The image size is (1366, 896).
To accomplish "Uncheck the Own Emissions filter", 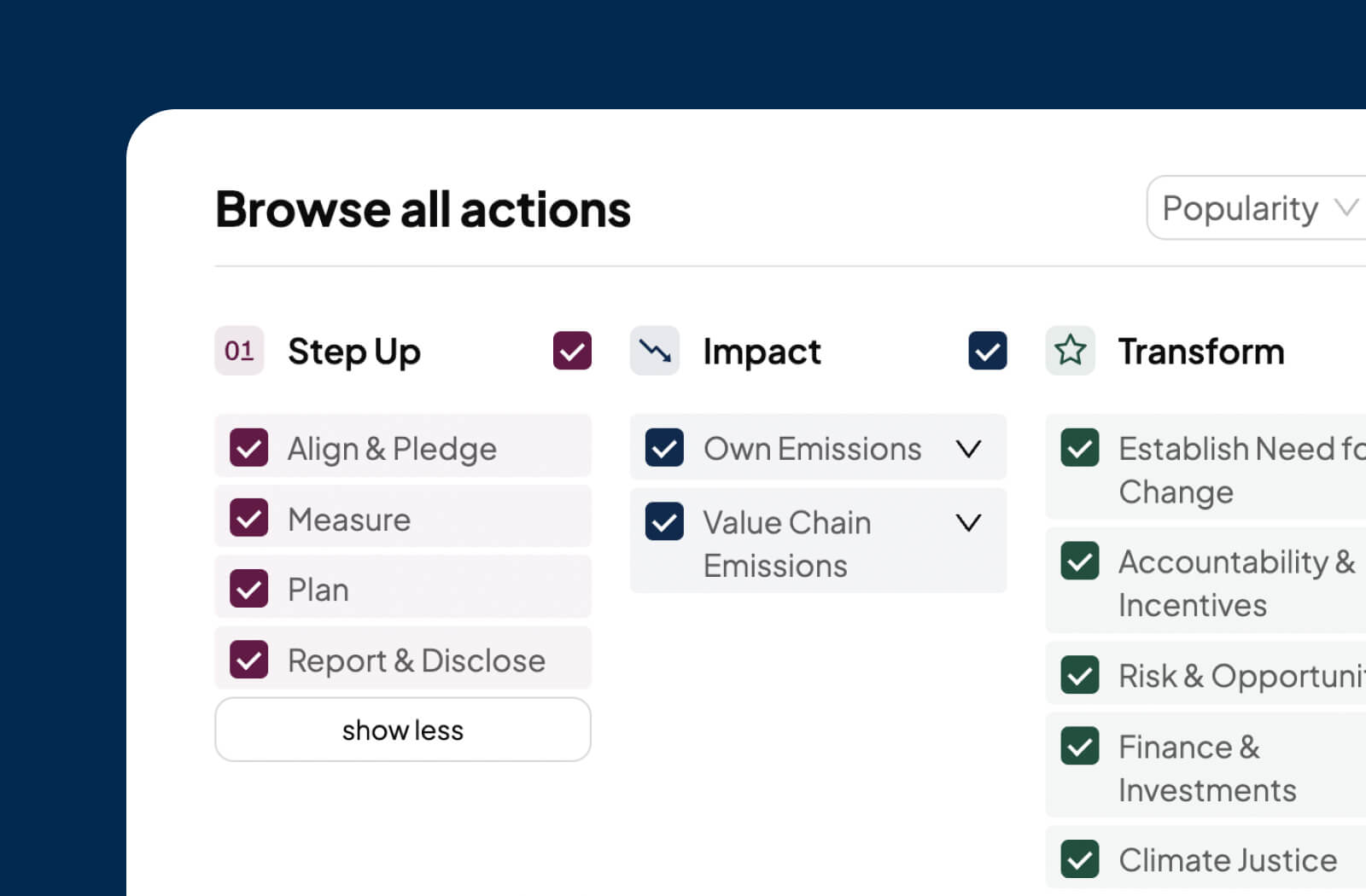I will click(664, 448).
